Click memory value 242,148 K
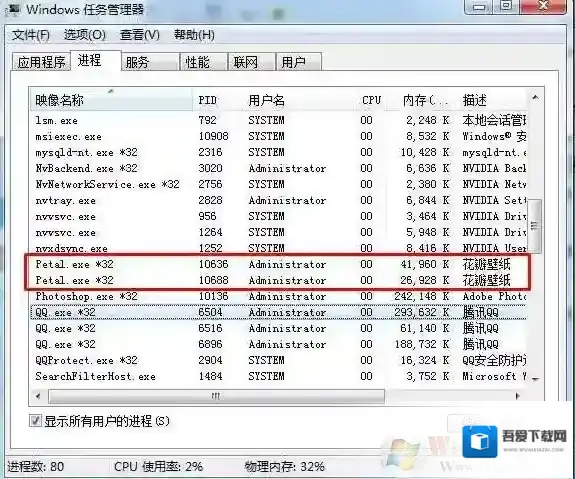This screenshot has width=575, height=479. (x=422, y=296)
